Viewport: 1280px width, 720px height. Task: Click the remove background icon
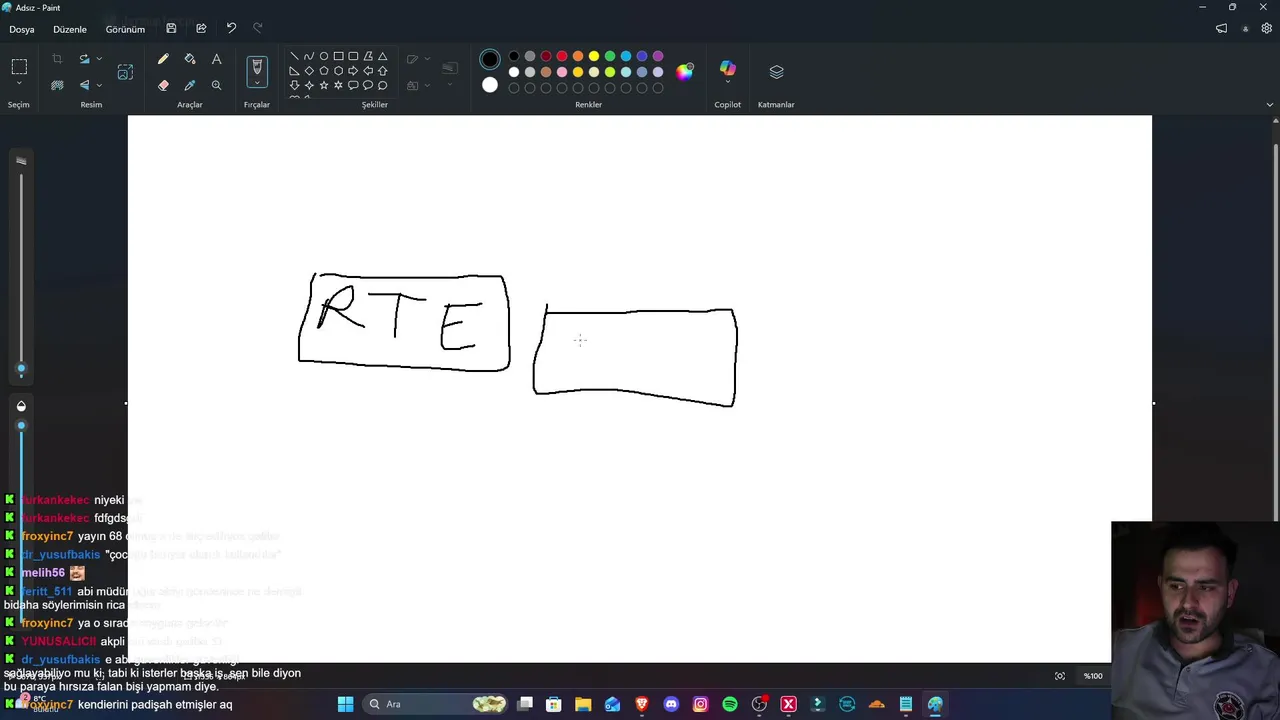pyautogui.click(x=57, y=85)
